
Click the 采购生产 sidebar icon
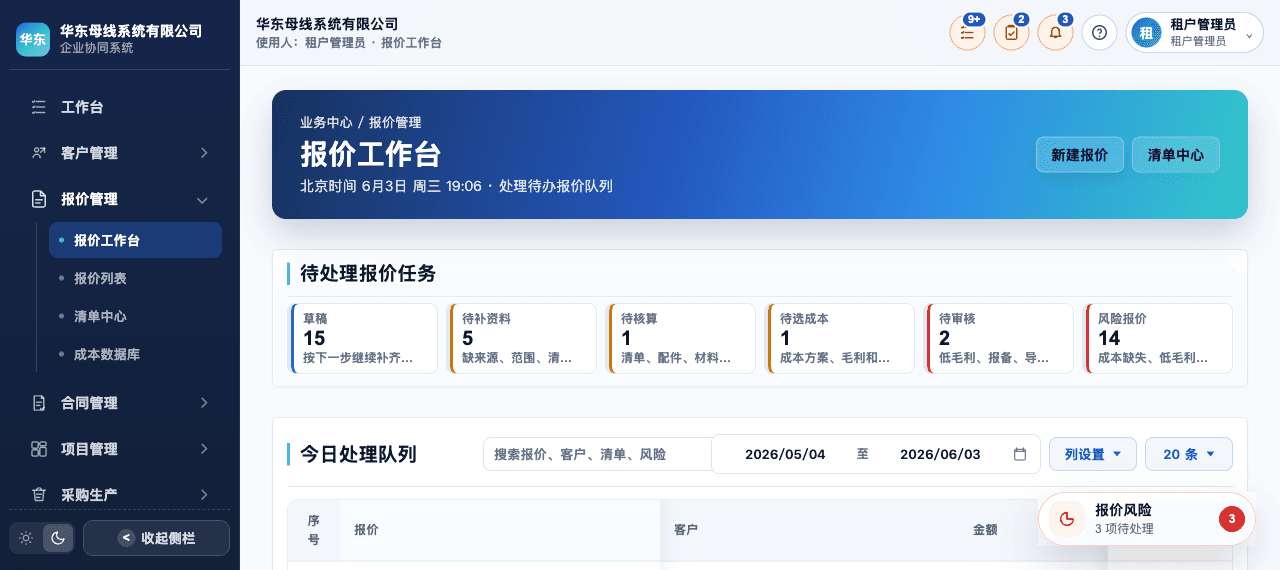[x=39, y=494]
